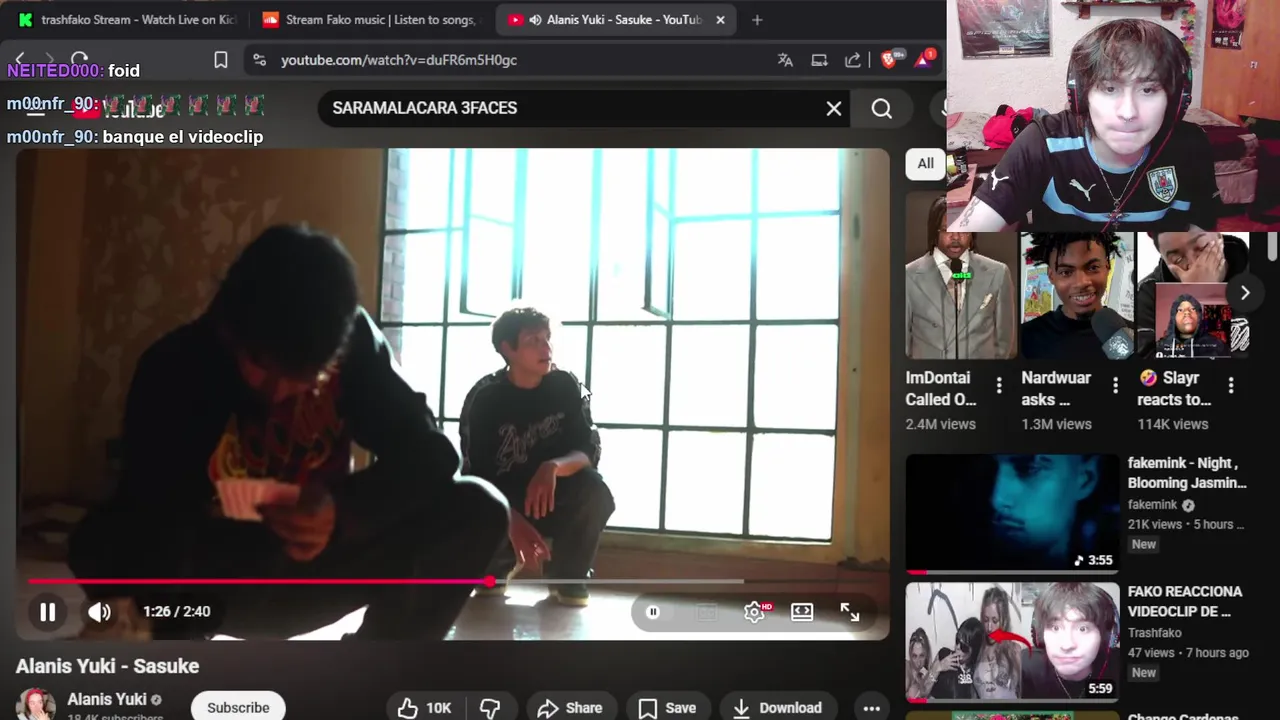Open Brave Shields lion icon
The height and width of the screenshot is (720, 1280).
[x=889, y=59]
